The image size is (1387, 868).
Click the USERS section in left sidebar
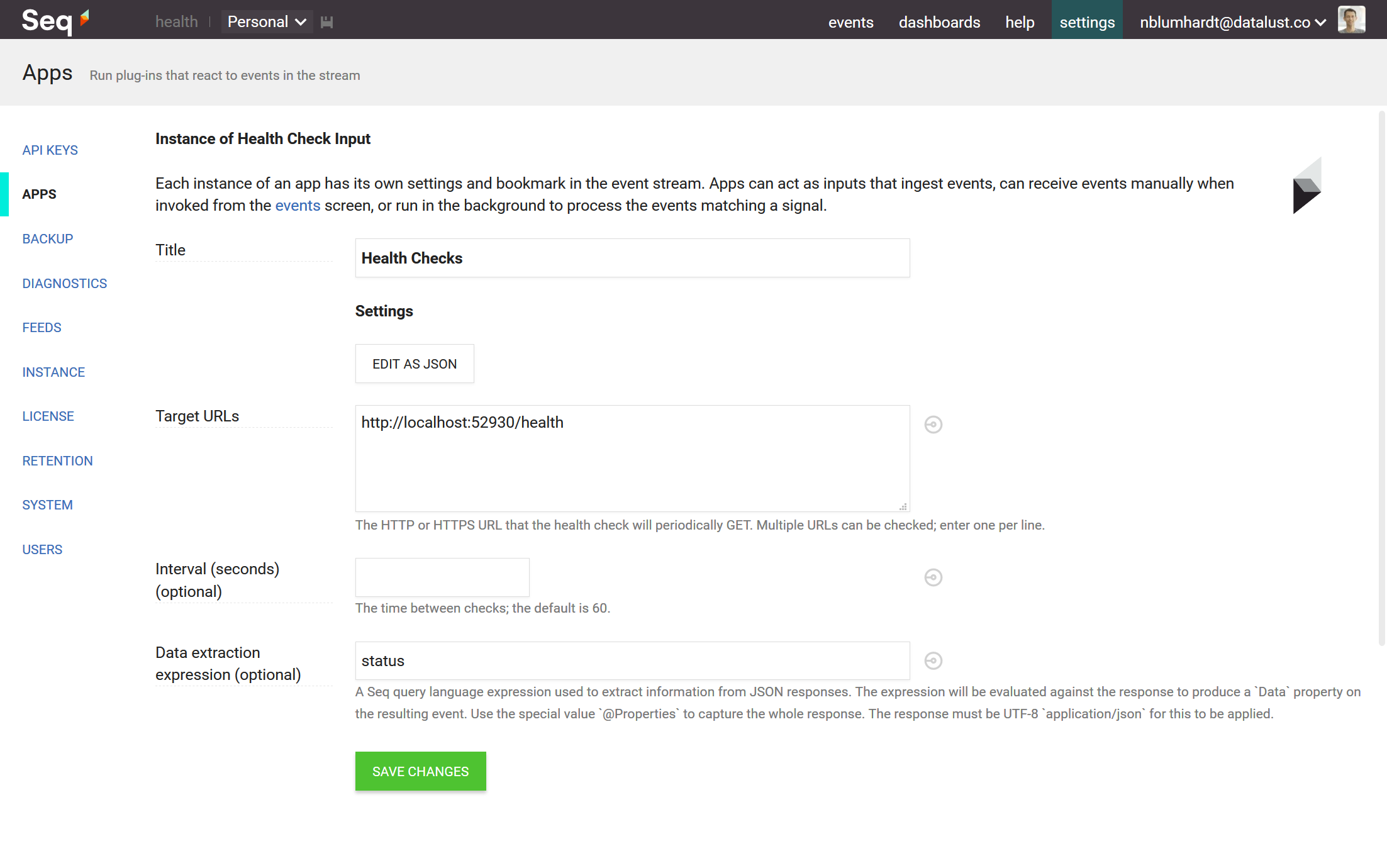(41, 549)
